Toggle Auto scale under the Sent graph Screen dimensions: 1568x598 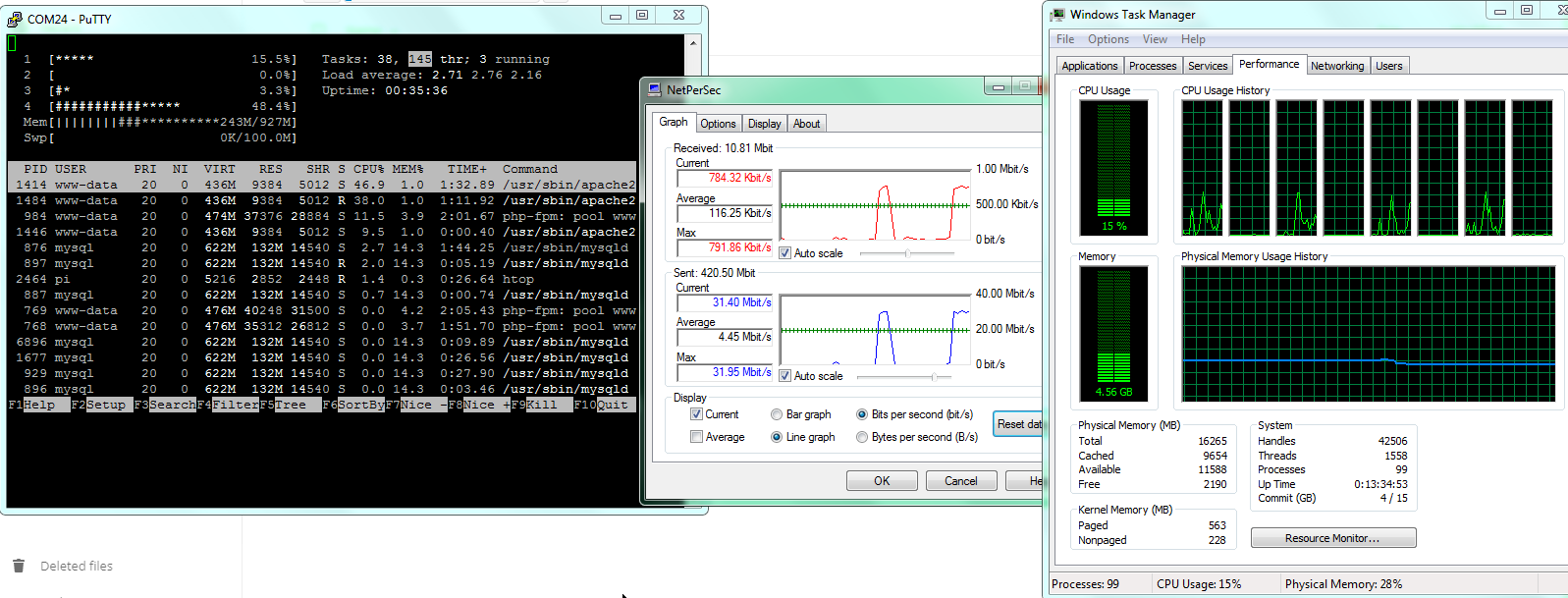coord(785,376)
